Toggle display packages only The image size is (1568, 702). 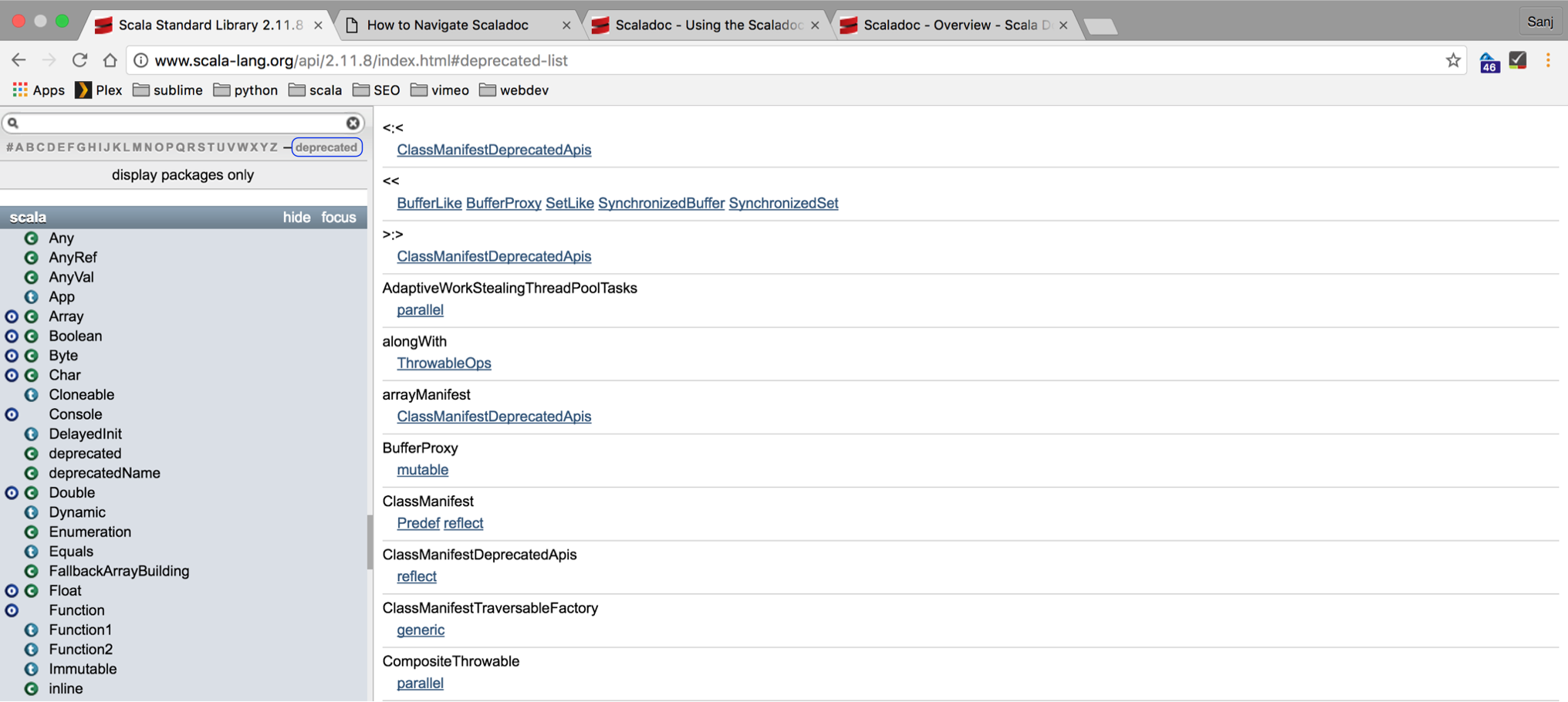pos(183,175)
